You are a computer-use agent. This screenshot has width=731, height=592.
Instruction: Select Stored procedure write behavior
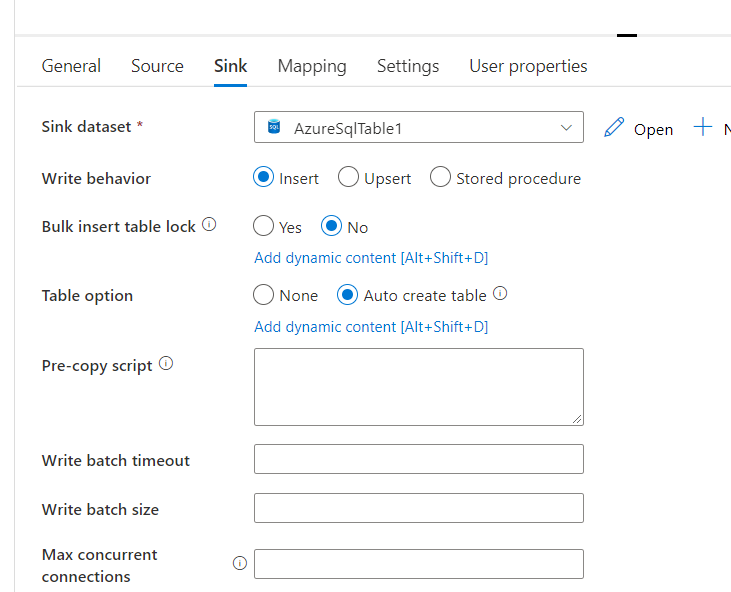(441, 177)
